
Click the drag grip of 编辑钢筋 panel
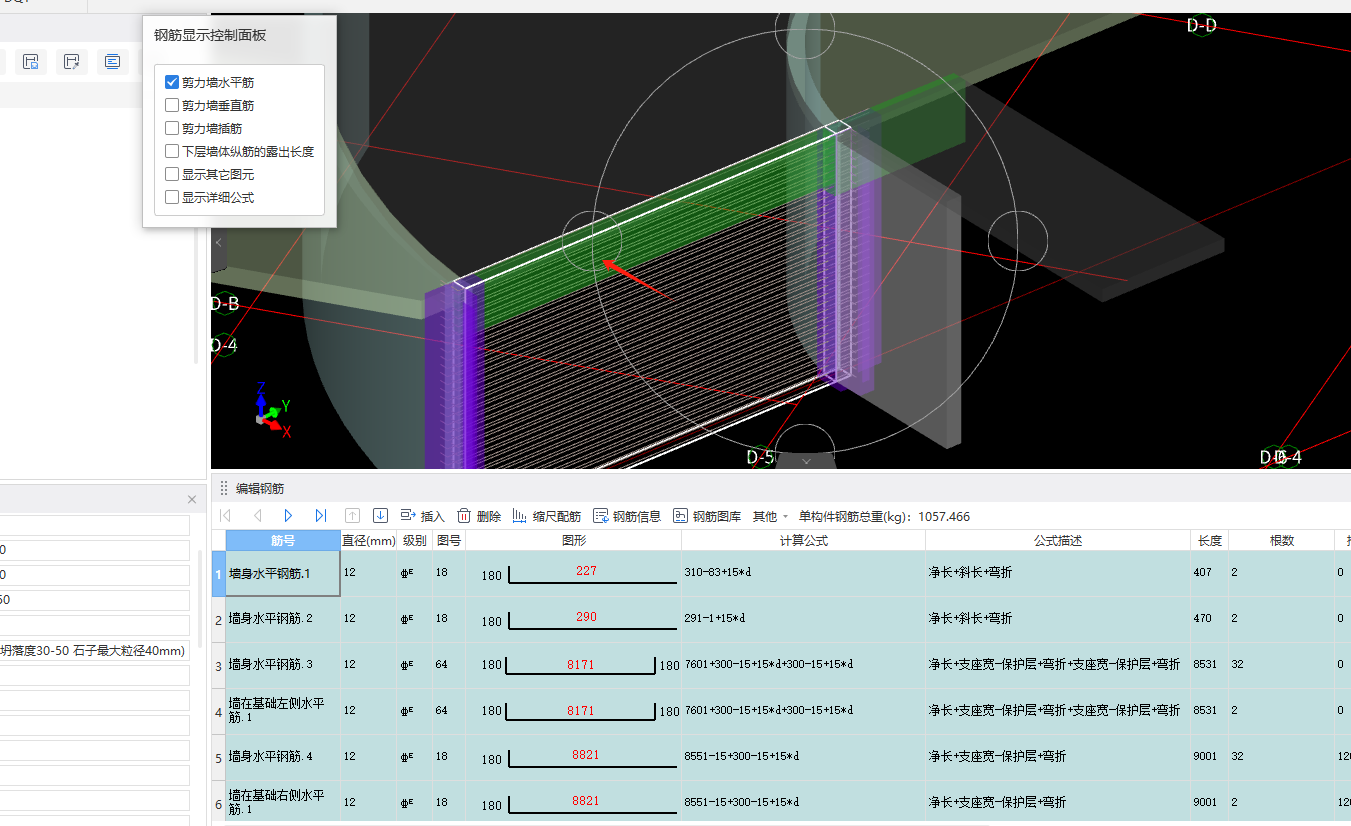coord(223,488)
